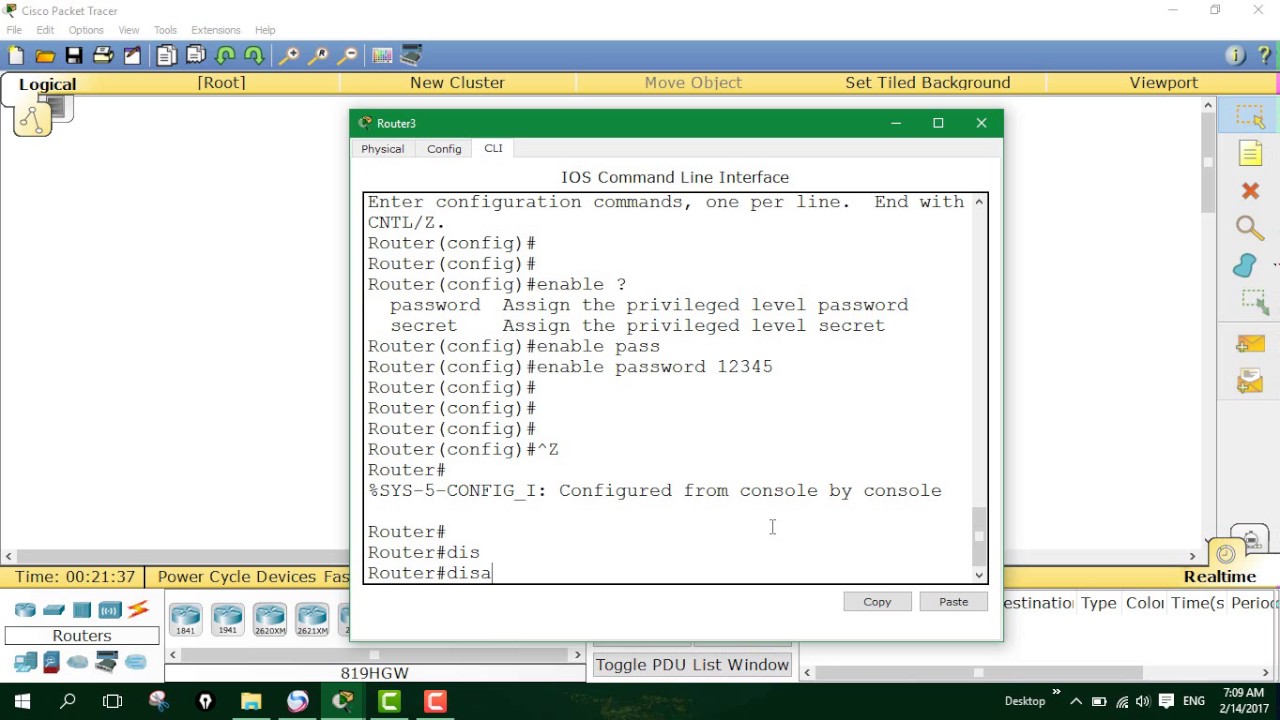The height and width of the screenshot is (720, 1280).
Task: Choose the Place Note tool
Action: pyautogui.click(x=1250, y=153)
